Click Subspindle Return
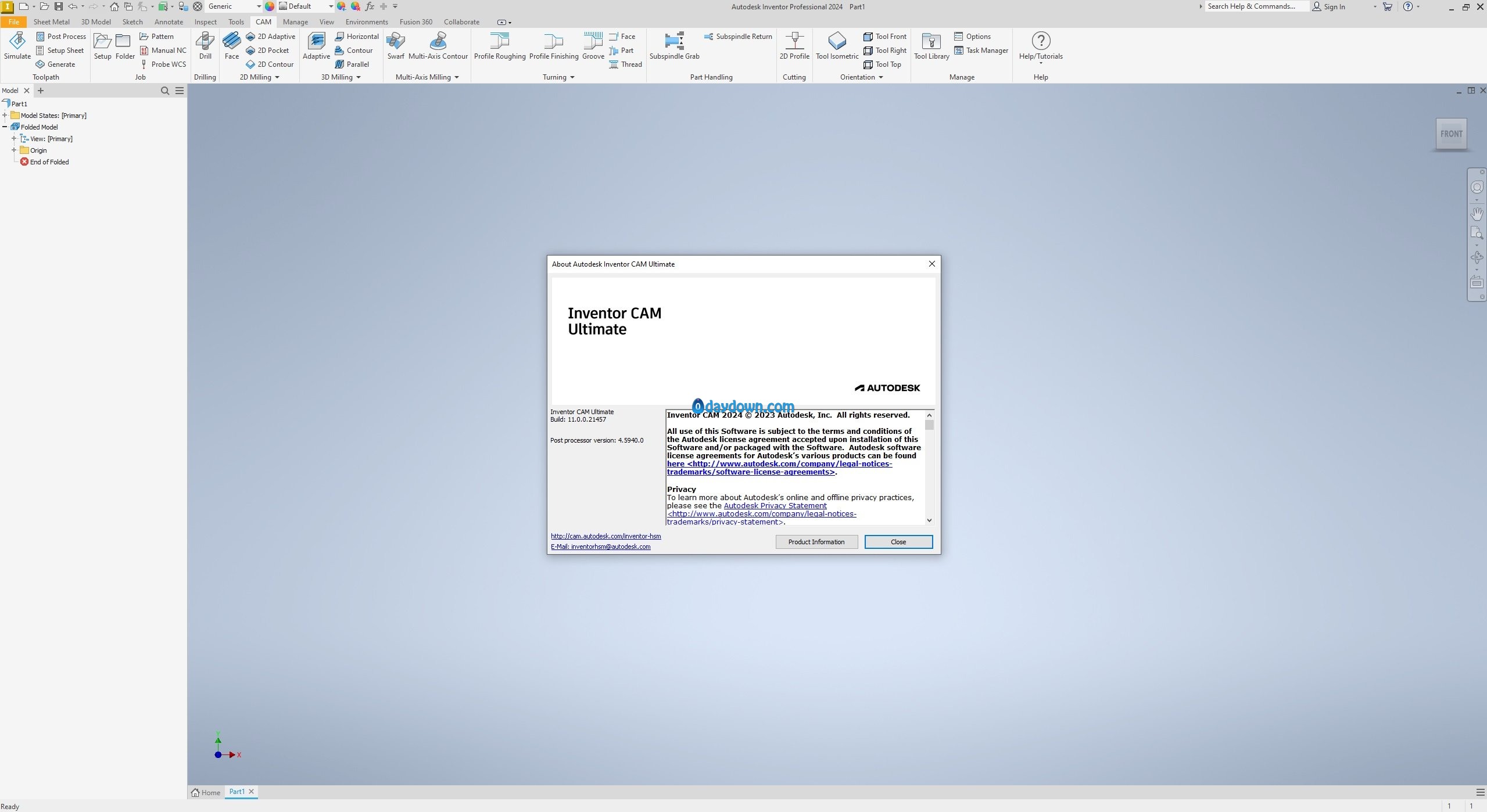The height and width of the screenshot is (812, 1487). coord(738,36)
